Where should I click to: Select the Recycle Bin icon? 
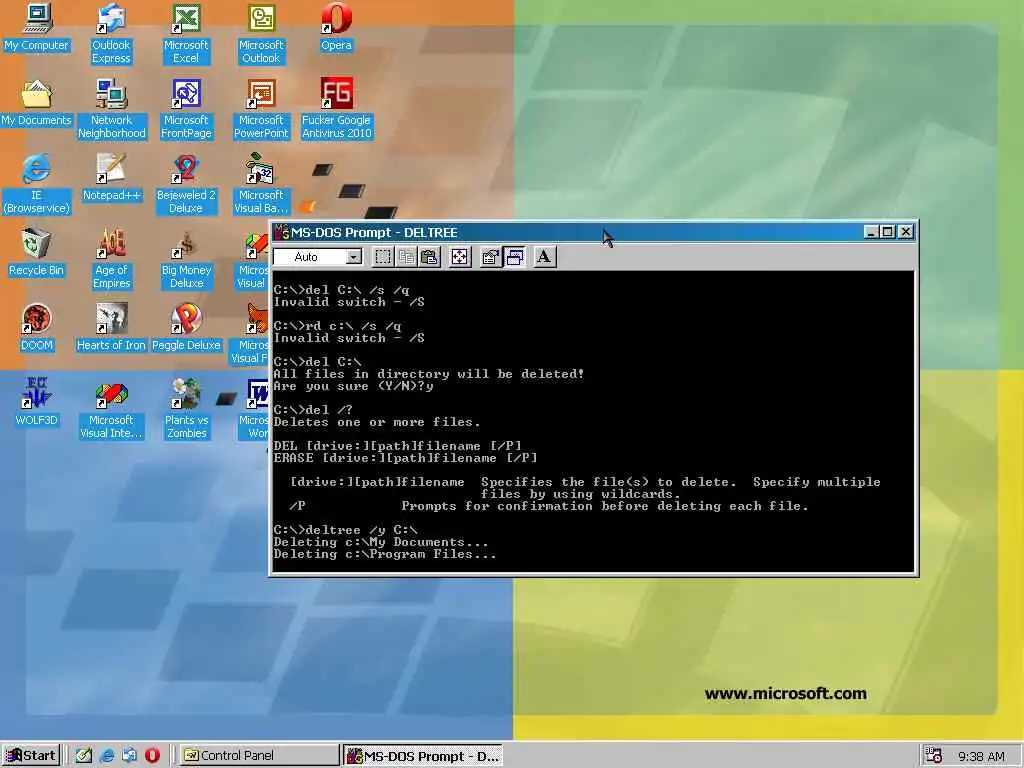tap(36, 253)
